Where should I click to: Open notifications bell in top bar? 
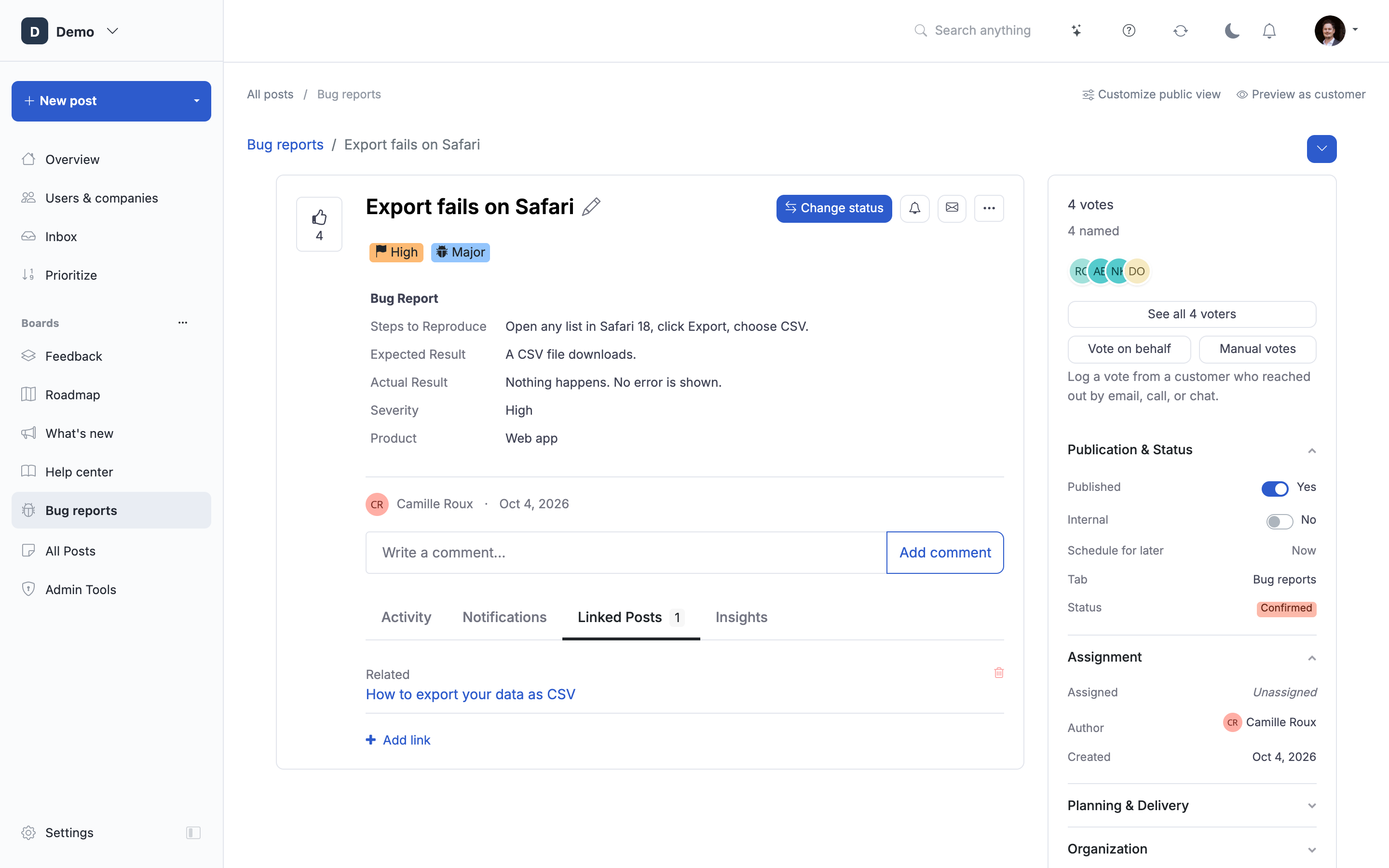[x=1269, y=30]
